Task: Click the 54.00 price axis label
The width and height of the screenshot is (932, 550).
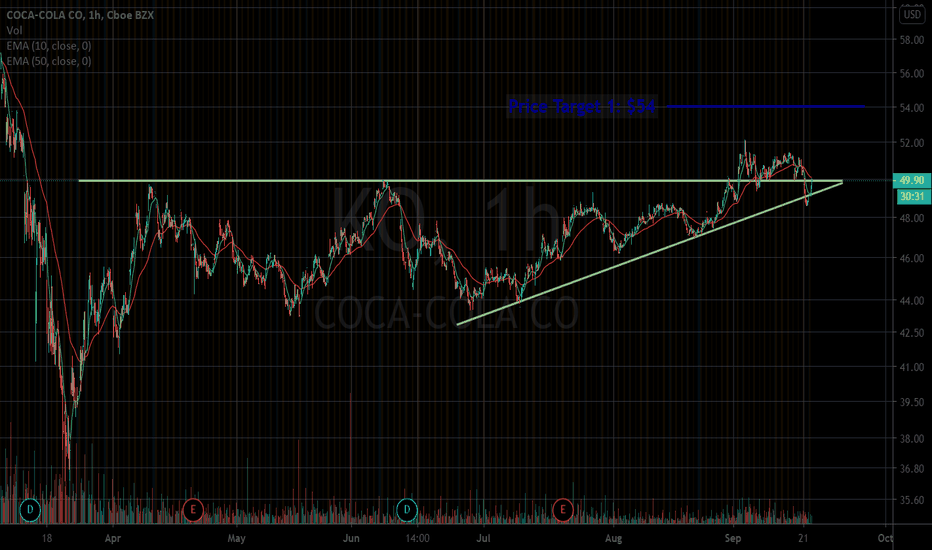Action: (912, 108)
